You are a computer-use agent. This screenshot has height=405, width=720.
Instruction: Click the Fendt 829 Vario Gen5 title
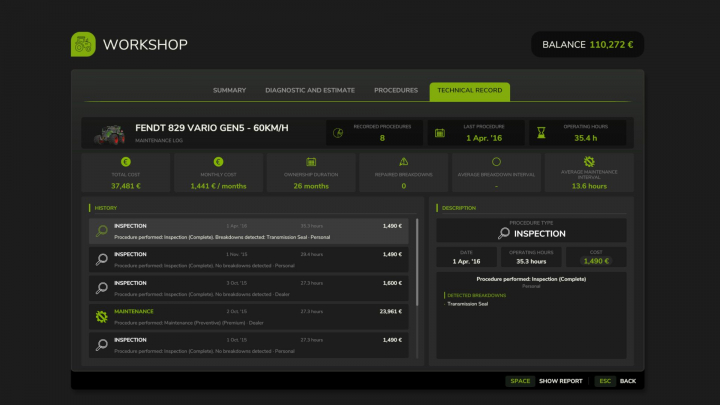click(x=212, y=128)
